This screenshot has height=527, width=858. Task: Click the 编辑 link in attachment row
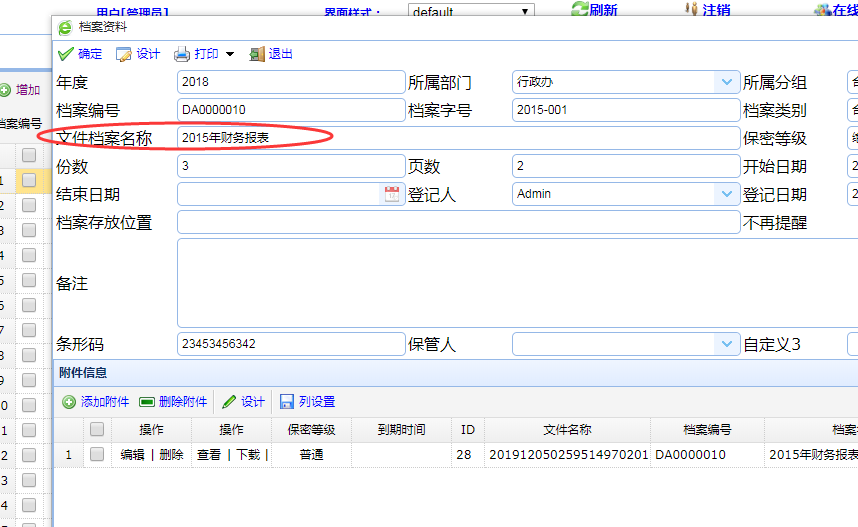point(132,454)
